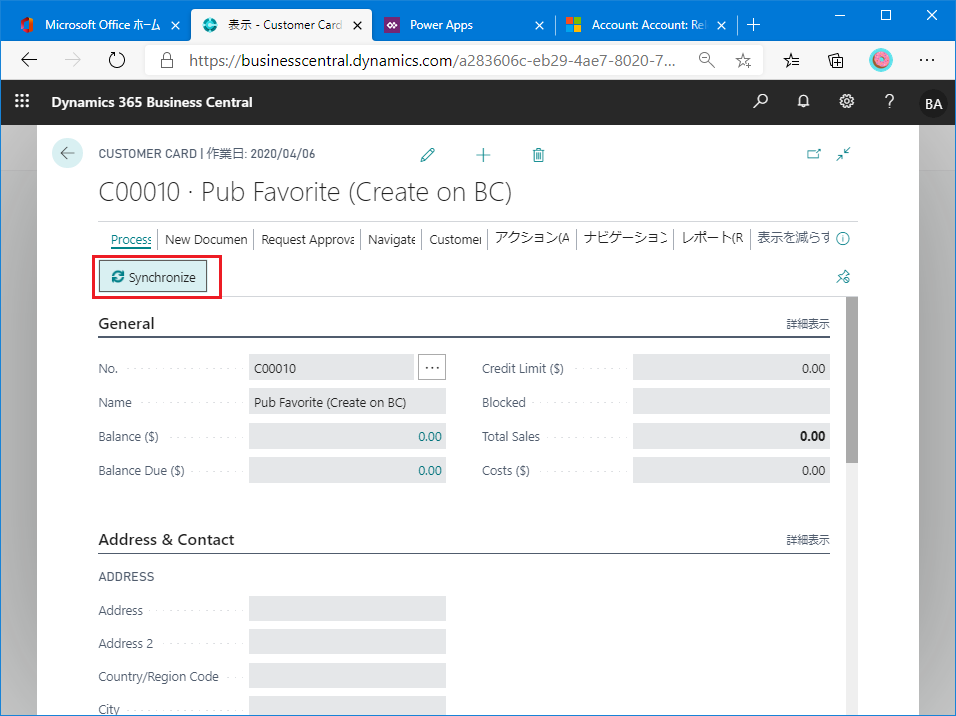Viewport: 956px width, 716px height.
Task: Pin the action bar
Action: [843, 277]
